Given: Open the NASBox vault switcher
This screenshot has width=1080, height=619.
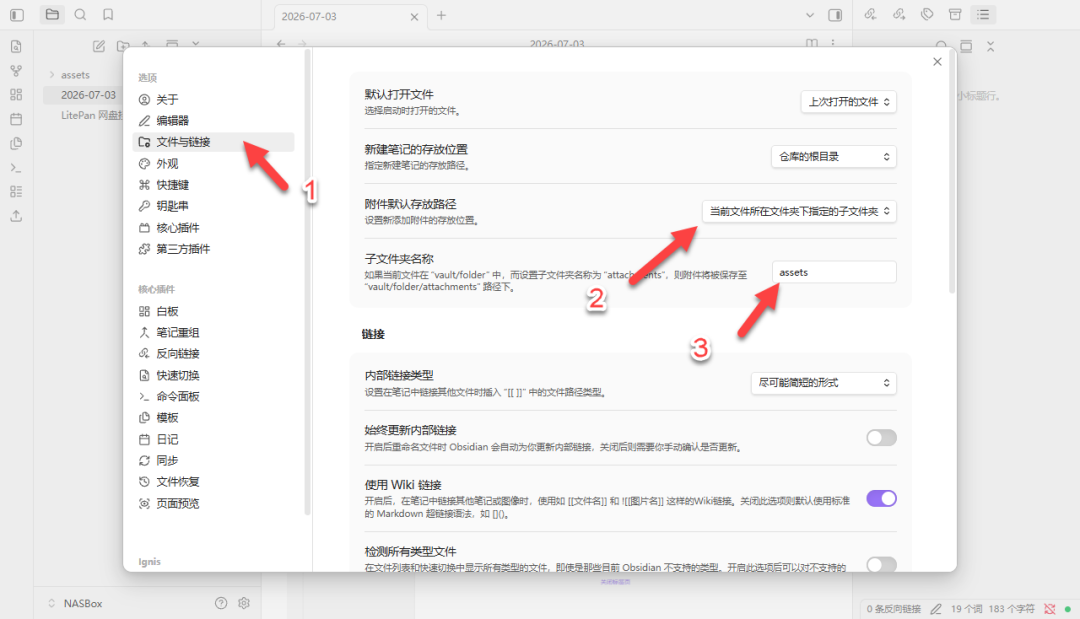Looking at the screenshot, I should coord(76,603).
